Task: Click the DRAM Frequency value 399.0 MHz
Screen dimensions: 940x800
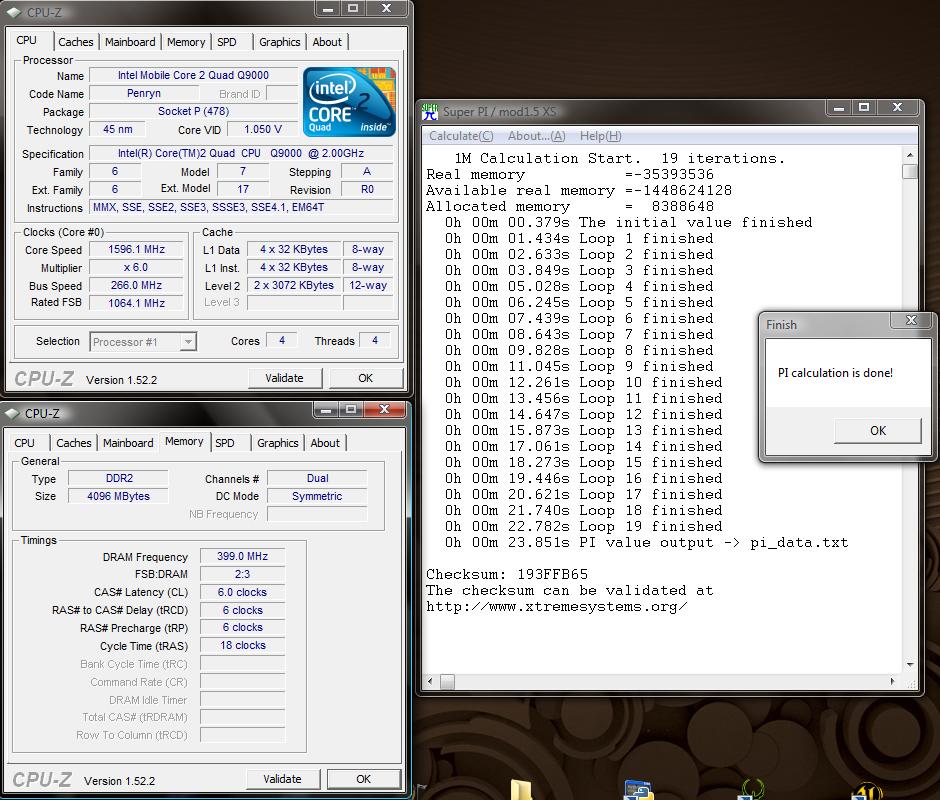Action: pos(242,556)
